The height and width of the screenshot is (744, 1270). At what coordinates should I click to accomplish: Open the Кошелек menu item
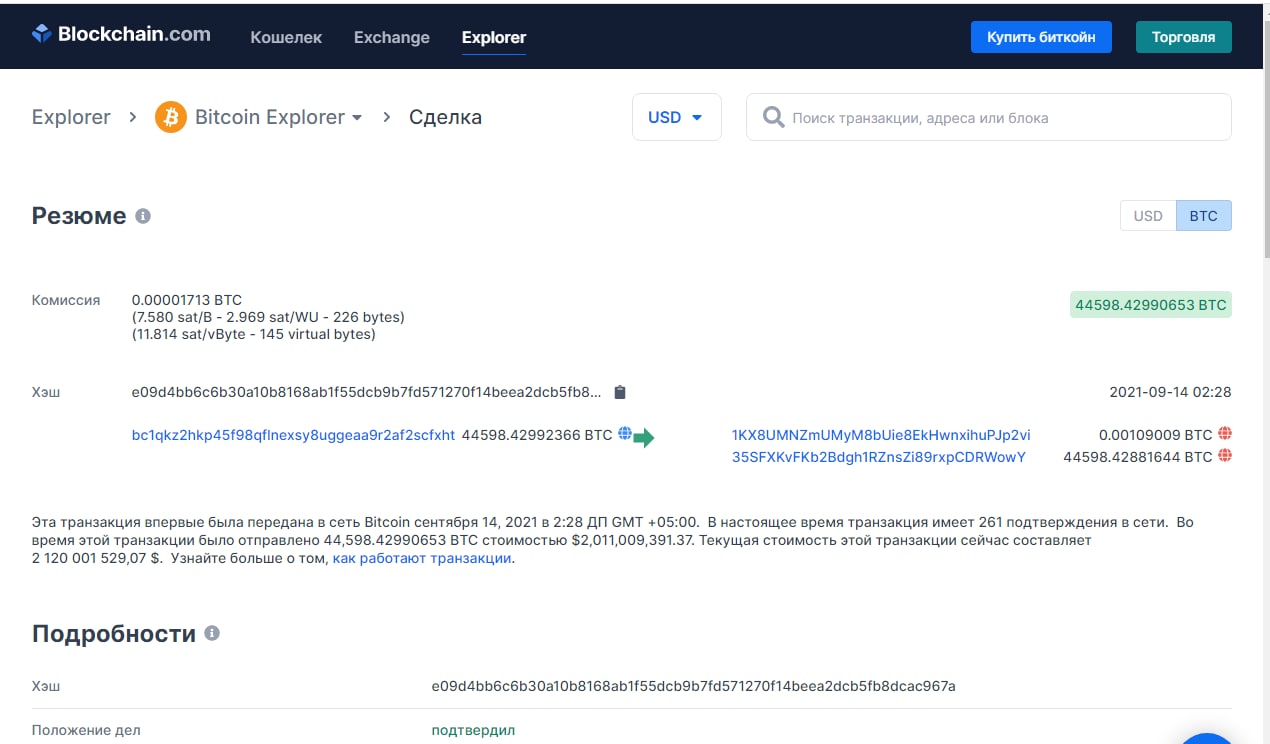pos(286,37)
